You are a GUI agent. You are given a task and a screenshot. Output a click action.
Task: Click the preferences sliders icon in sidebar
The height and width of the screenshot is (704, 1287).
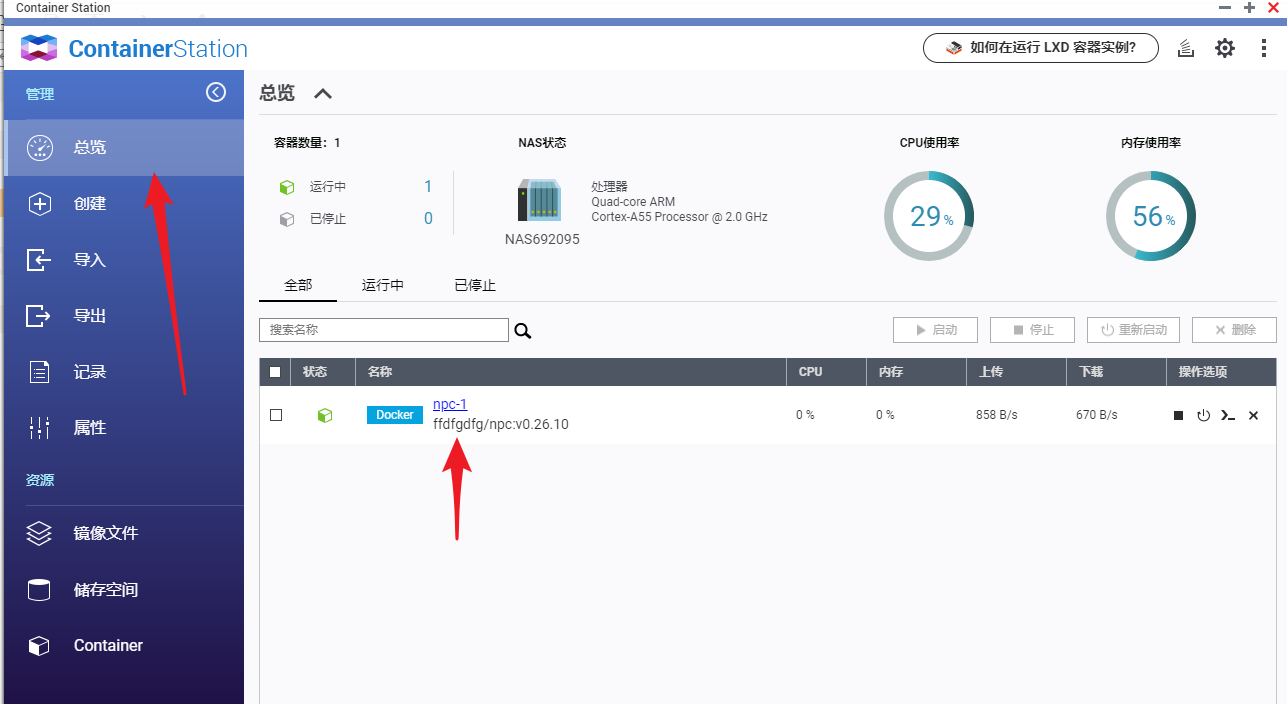pyautogui.click(x=39, y=428)
